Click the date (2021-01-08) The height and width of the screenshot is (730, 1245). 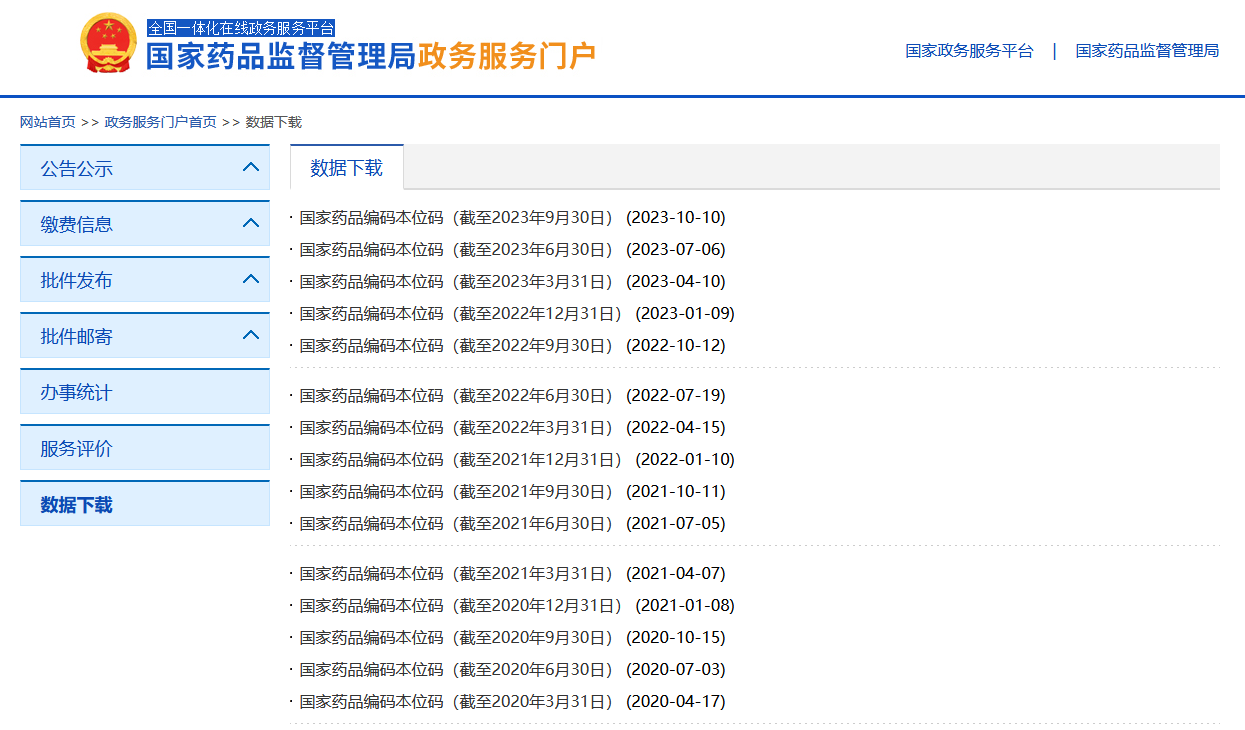[x=685, y=605]
